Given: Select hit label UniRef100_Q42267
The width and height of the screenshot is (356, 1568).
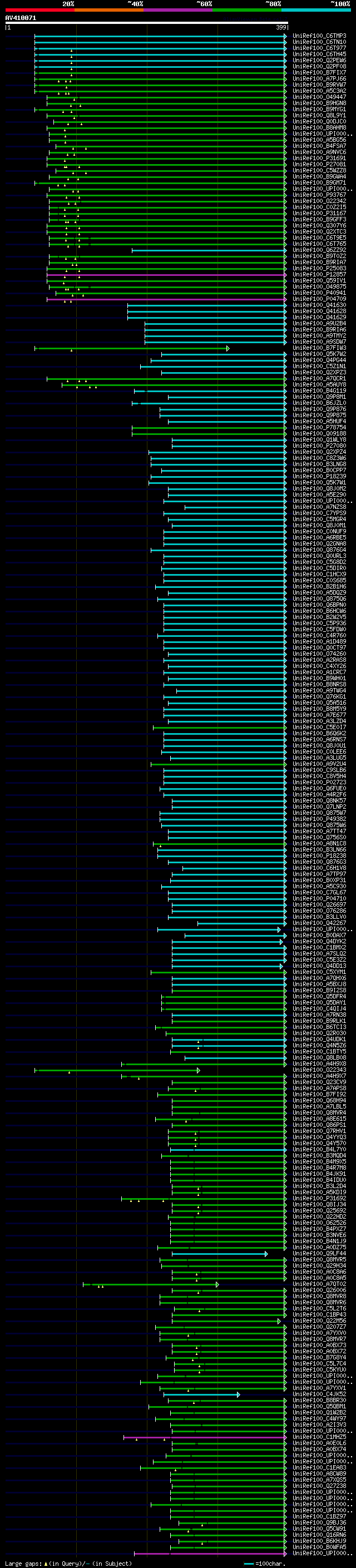Looking at the screenshot, I should pos(319,923).
